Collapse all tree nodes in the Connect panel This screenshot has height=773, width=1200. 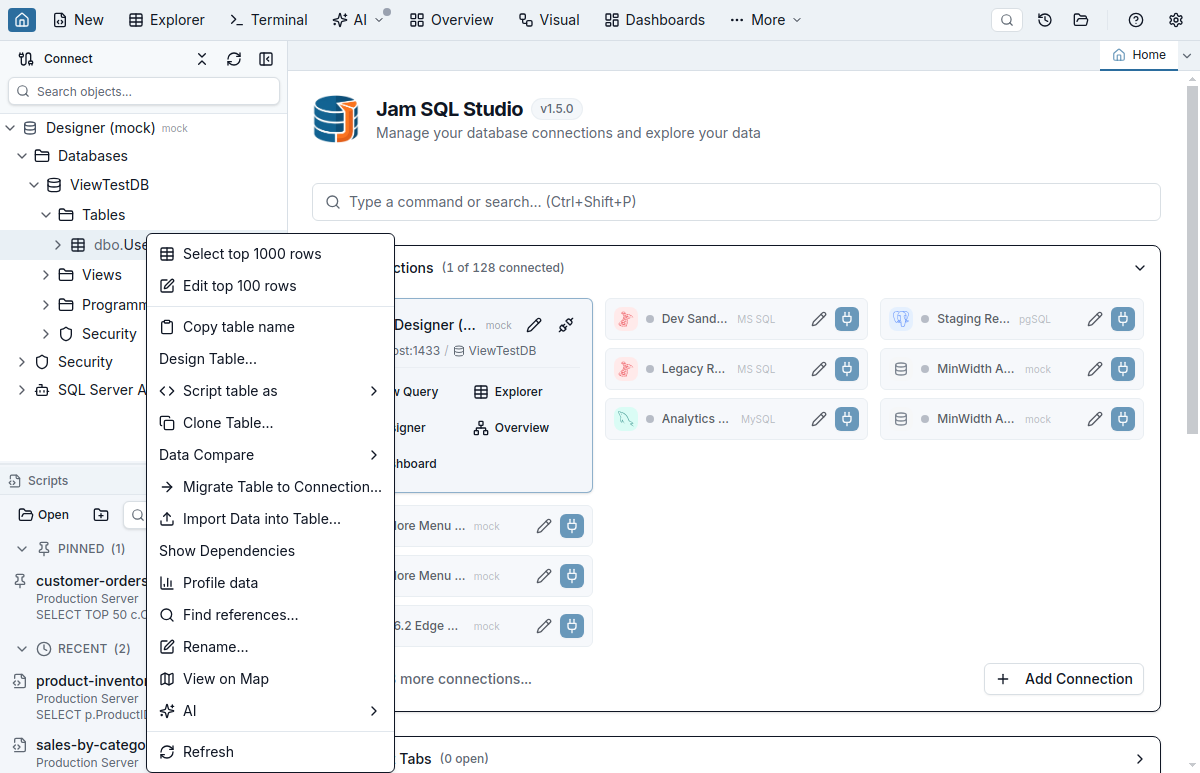point(202,59)
